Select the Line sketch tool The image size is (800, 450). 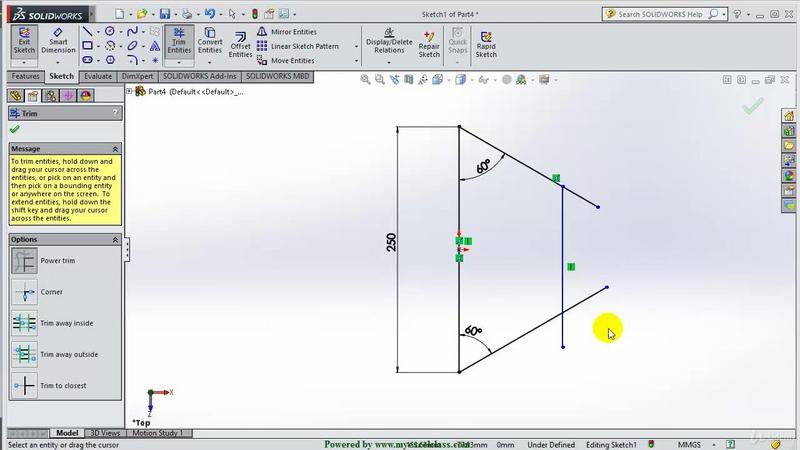pyautogui.click(x=87, y=32)
